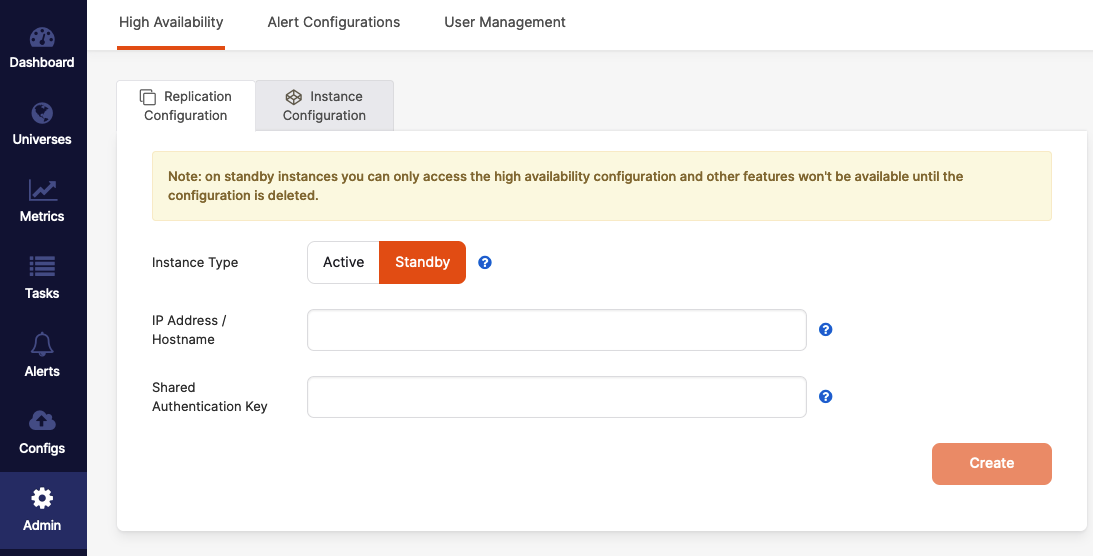Set Instance Type to Standby
Screen dimensions: 1093x556
click(x=422, y=262)
